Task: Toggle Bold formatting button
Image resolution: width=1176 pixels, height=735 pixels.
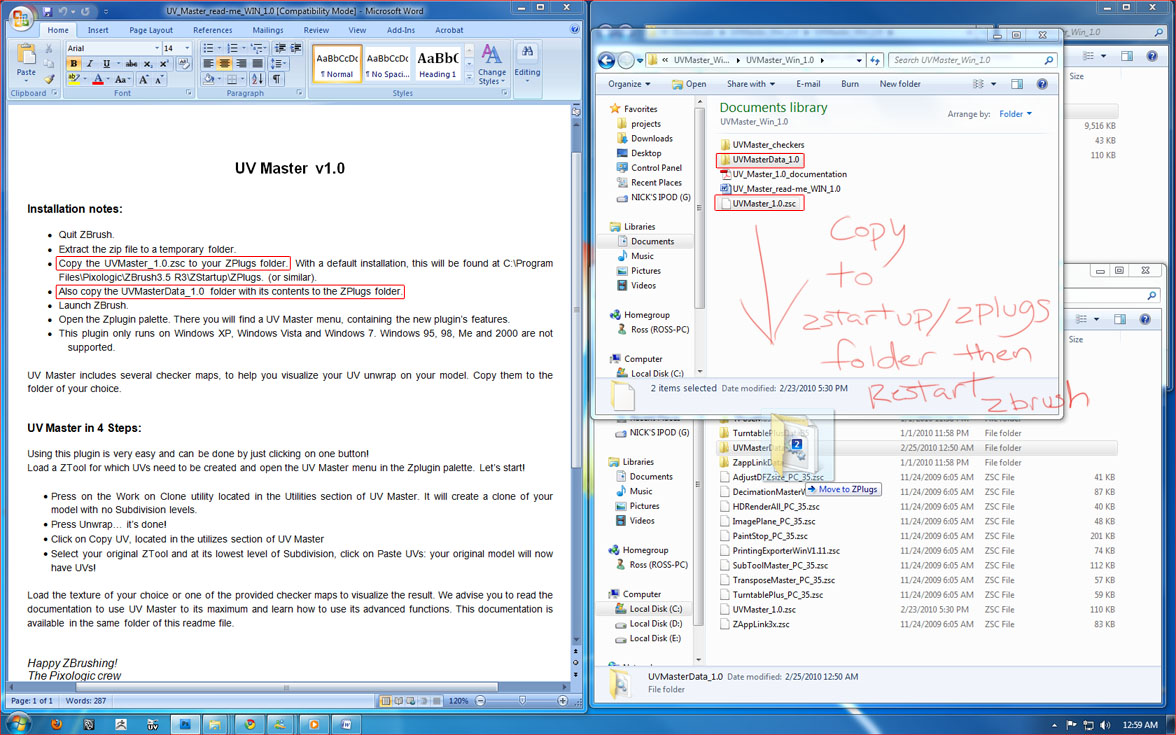Action: tap(74, 64)
